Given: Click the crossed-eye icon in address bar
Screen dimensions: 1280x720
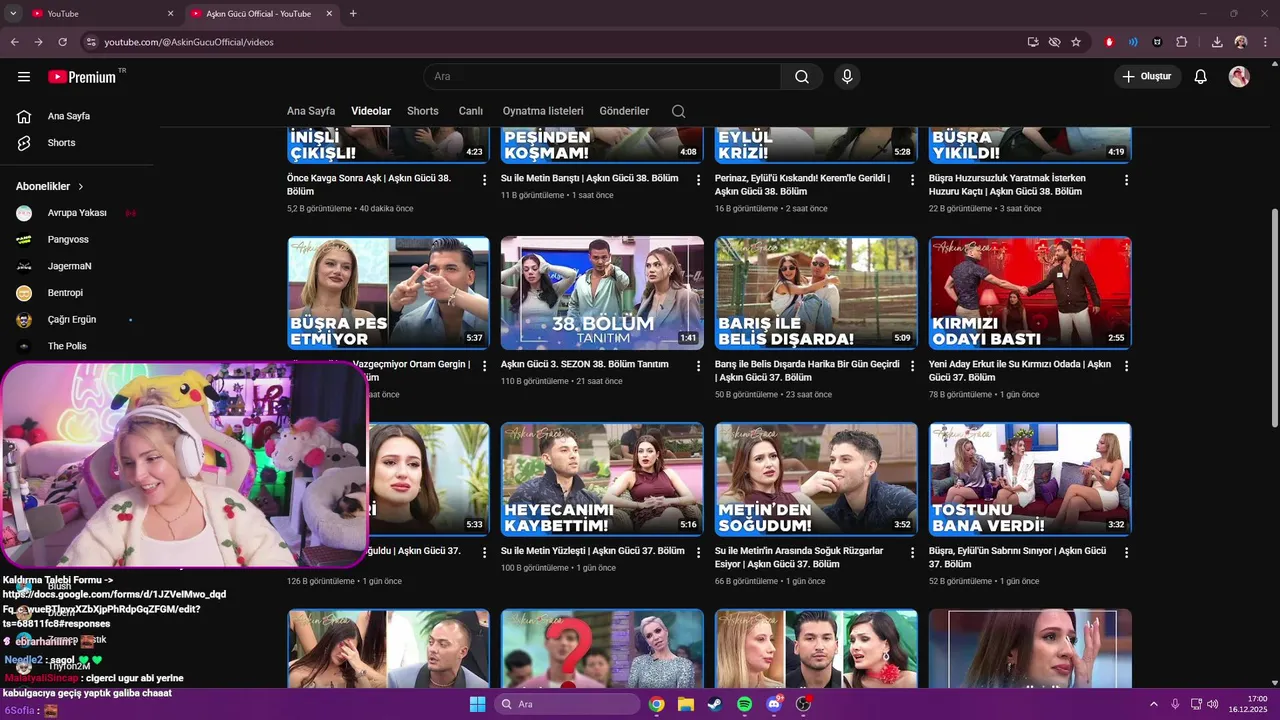Looking at the screenshot, I should click(1054, 42).
